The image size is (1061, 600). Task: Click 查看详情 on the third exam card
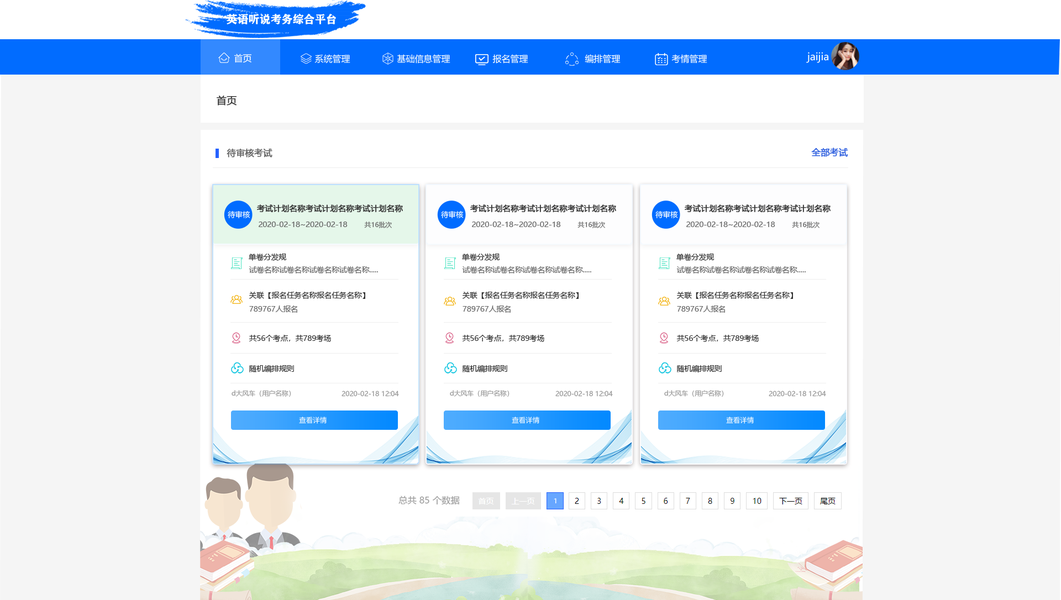click(x=742, y=420)
